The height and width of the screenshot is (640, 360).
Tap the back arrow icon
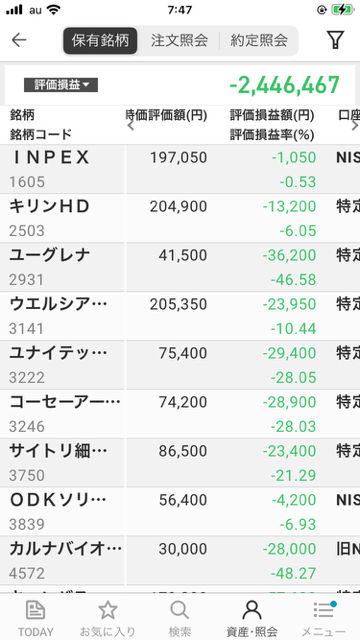click(x=19, y=40)
